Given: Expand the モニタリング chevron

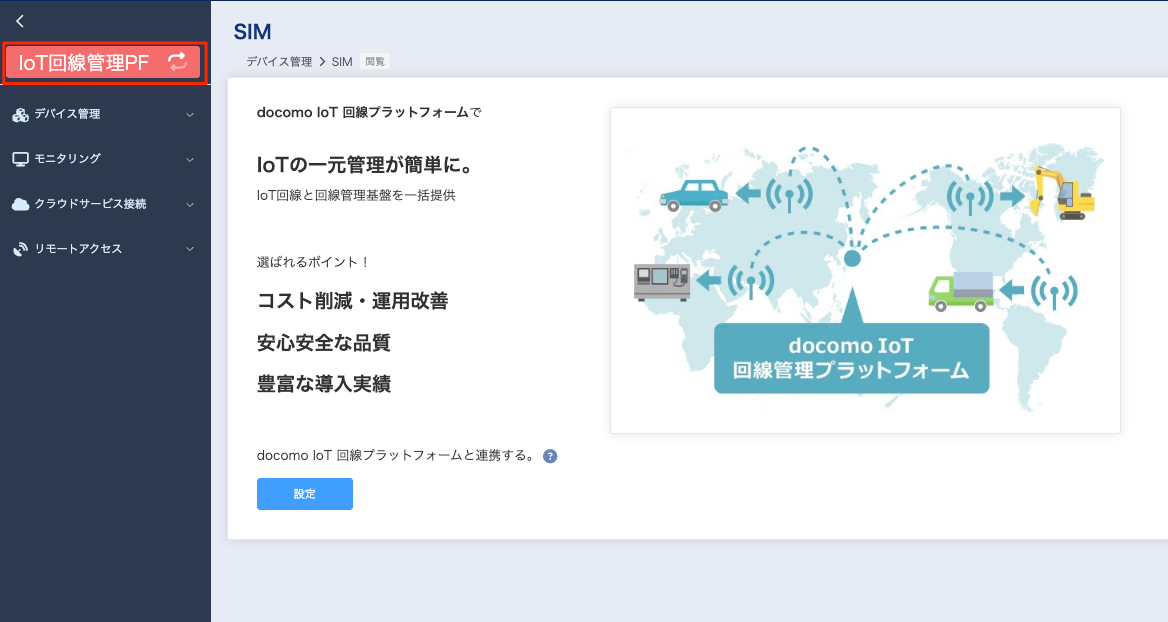Looking at the screenshot, I should tap(190, 159).
